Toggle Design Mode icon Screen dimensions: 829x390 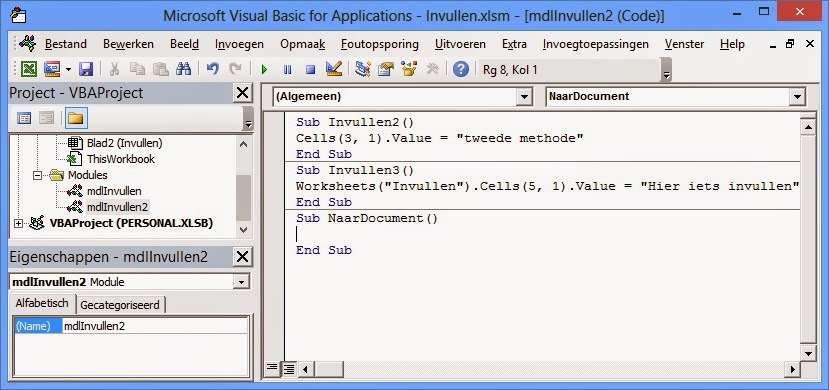(x=334, y=69)
